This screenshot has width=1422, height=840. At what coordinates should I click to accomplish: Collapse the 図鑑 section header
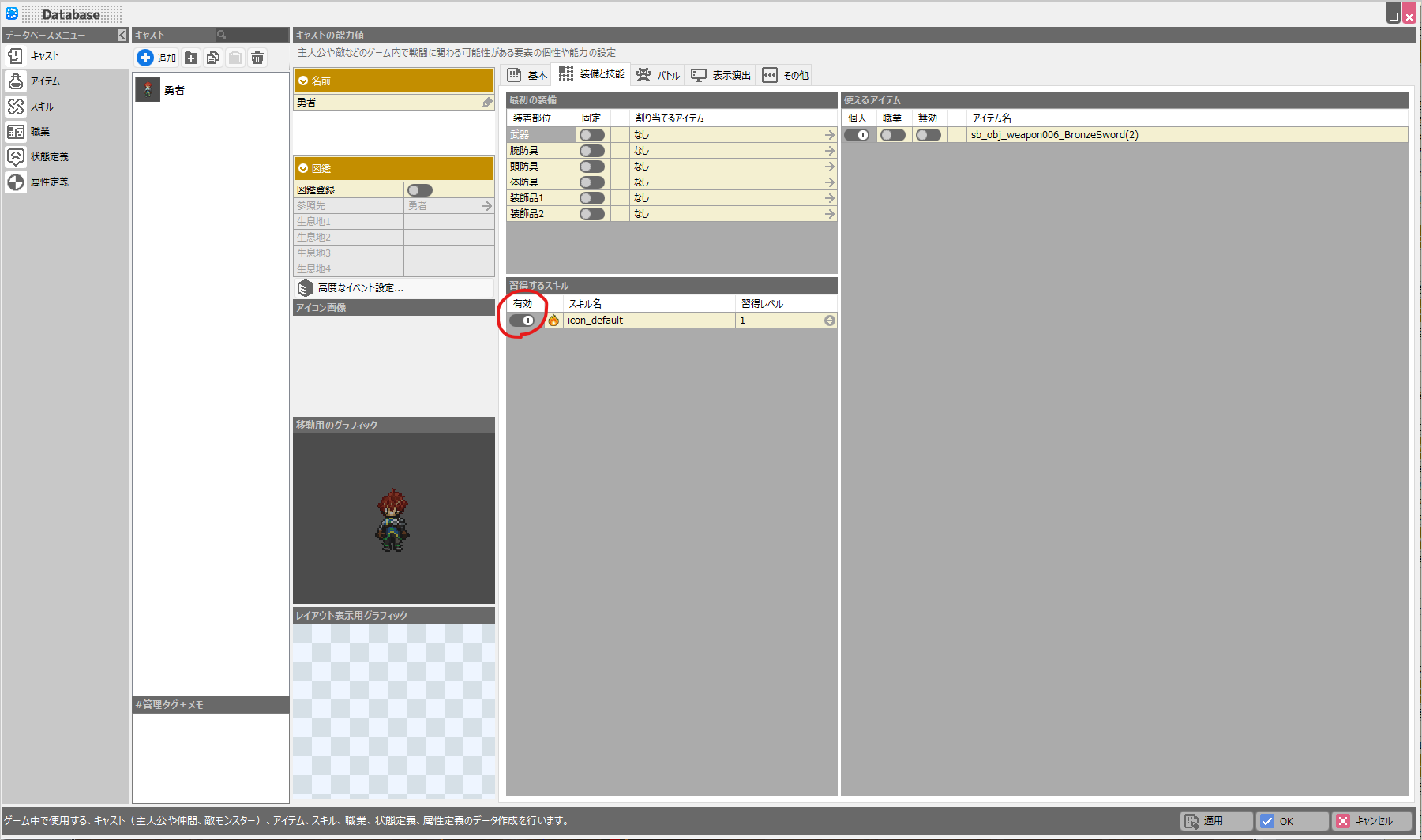point(303,169)
